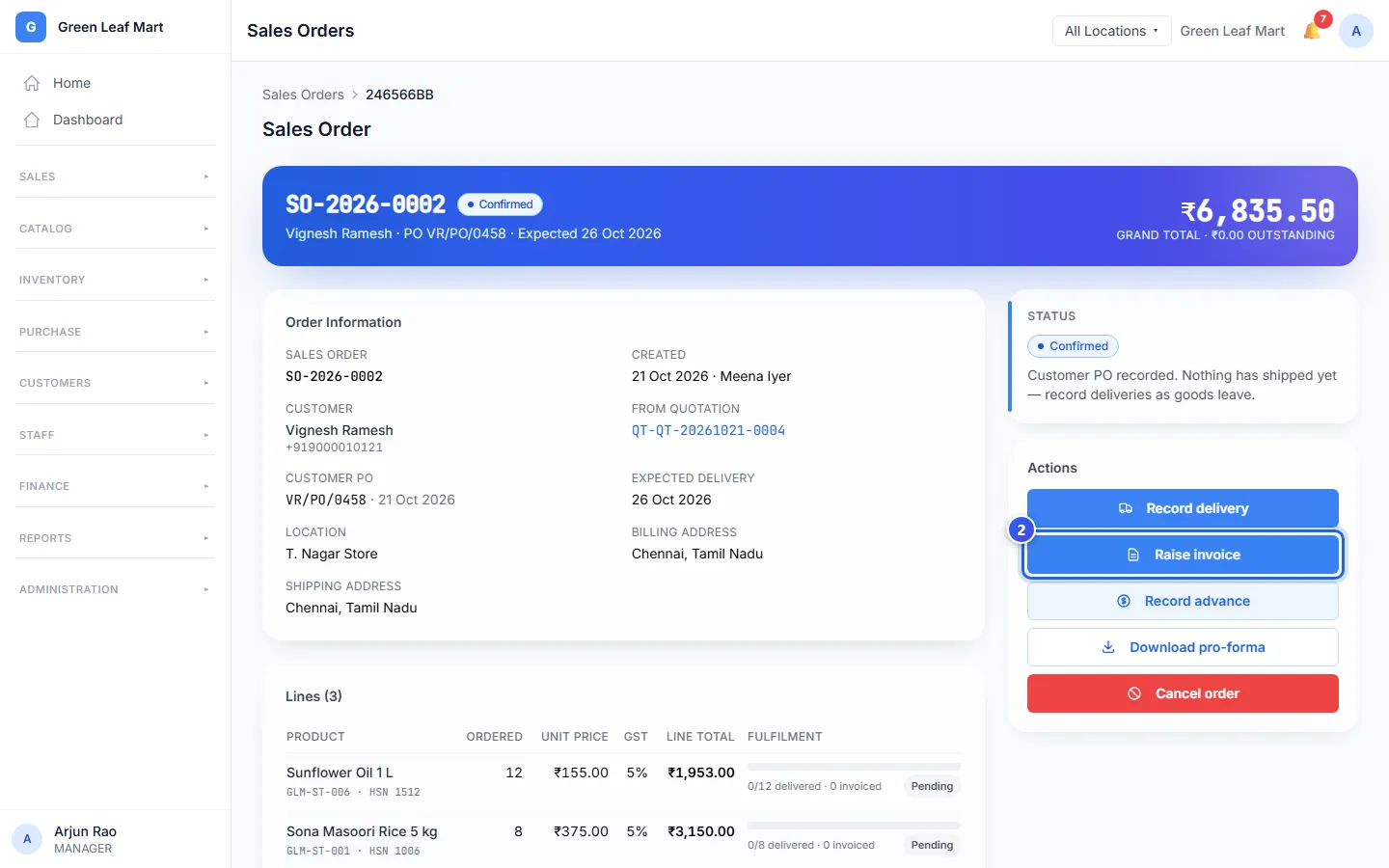Screen dimensions: 1389x868
Task: Expand the Catalog sidebar section
Action: 115,229
